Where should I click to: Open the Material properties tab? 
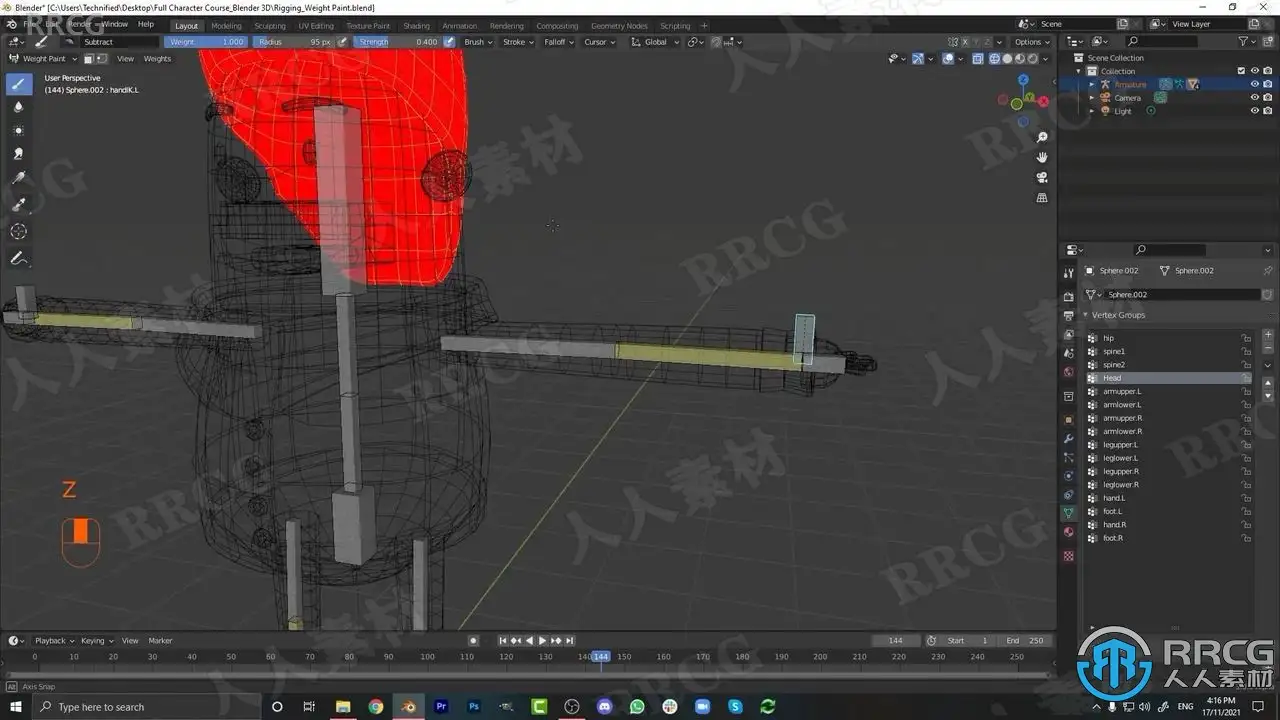[1068, 532]
